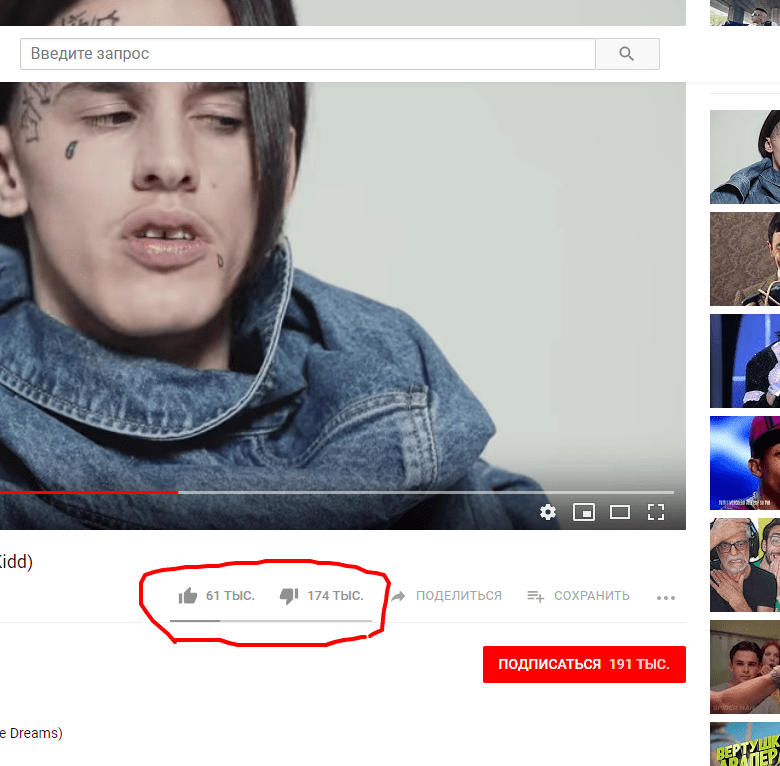Click the share arrow icon
780x766 pixels.
click(x=398, y=596)
